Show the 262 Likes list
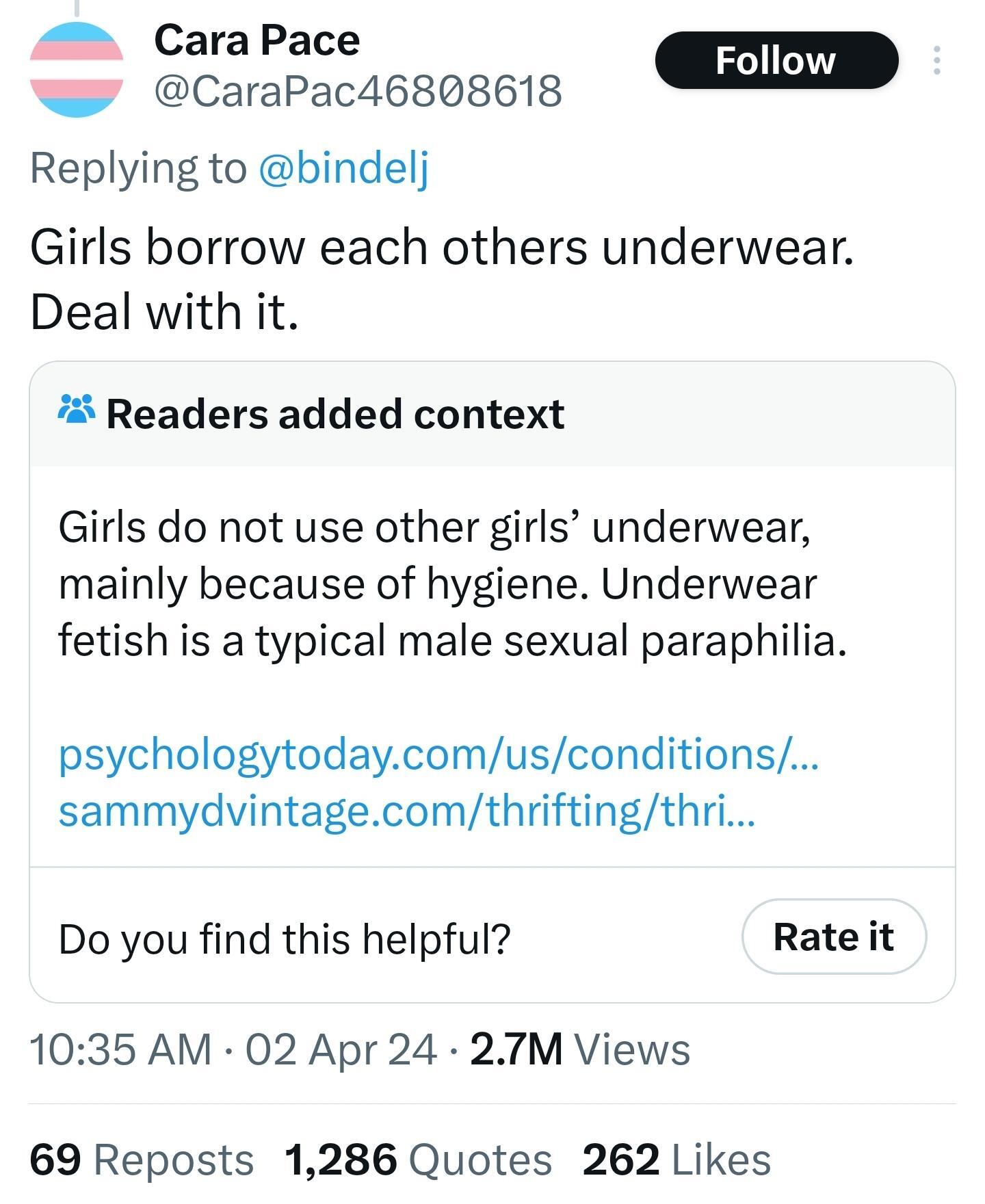The height and width of the screenshot is (1204, 985). [677, 1160]
